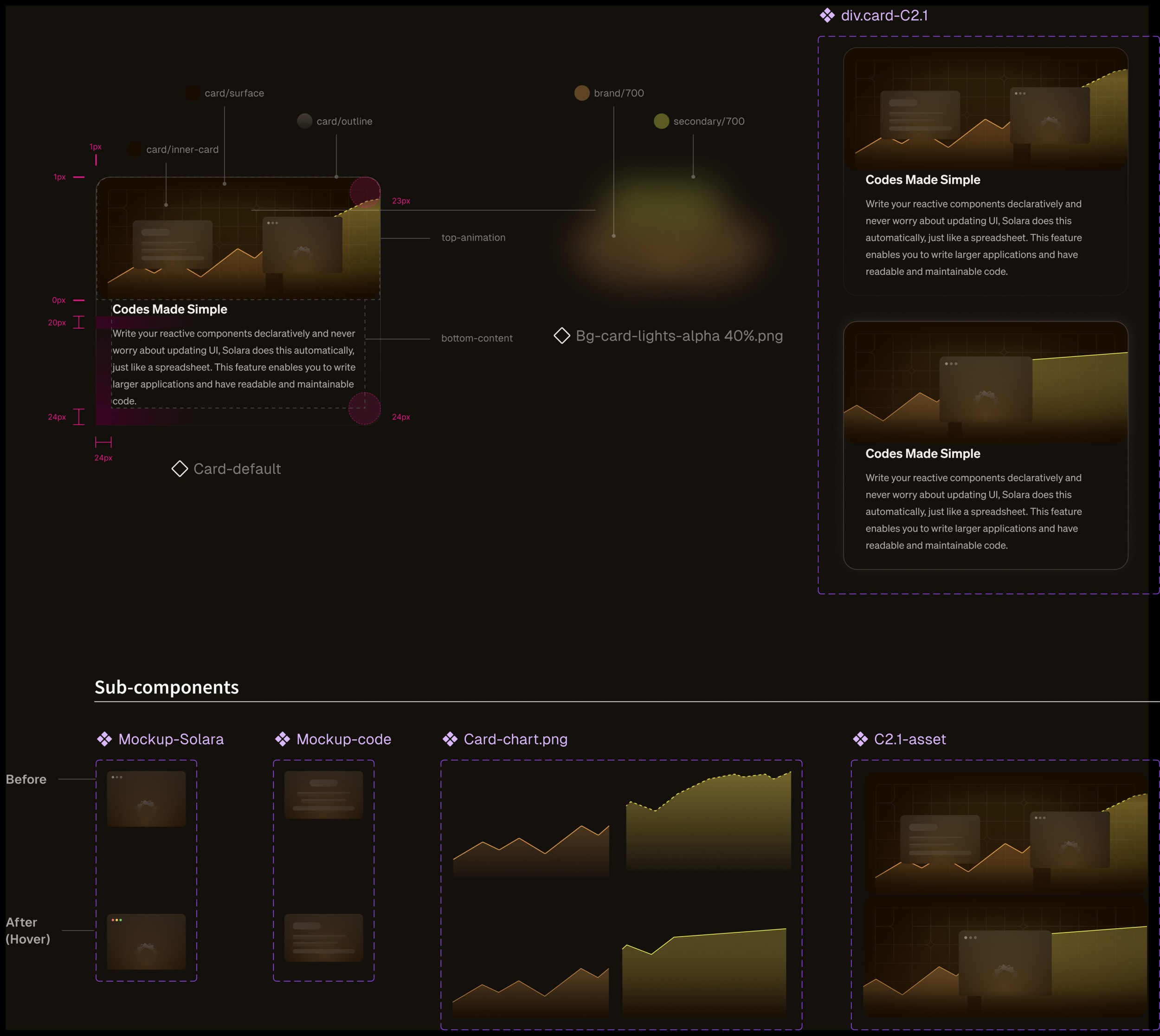Click the diamond icon beside Card-default

point(180,468)
